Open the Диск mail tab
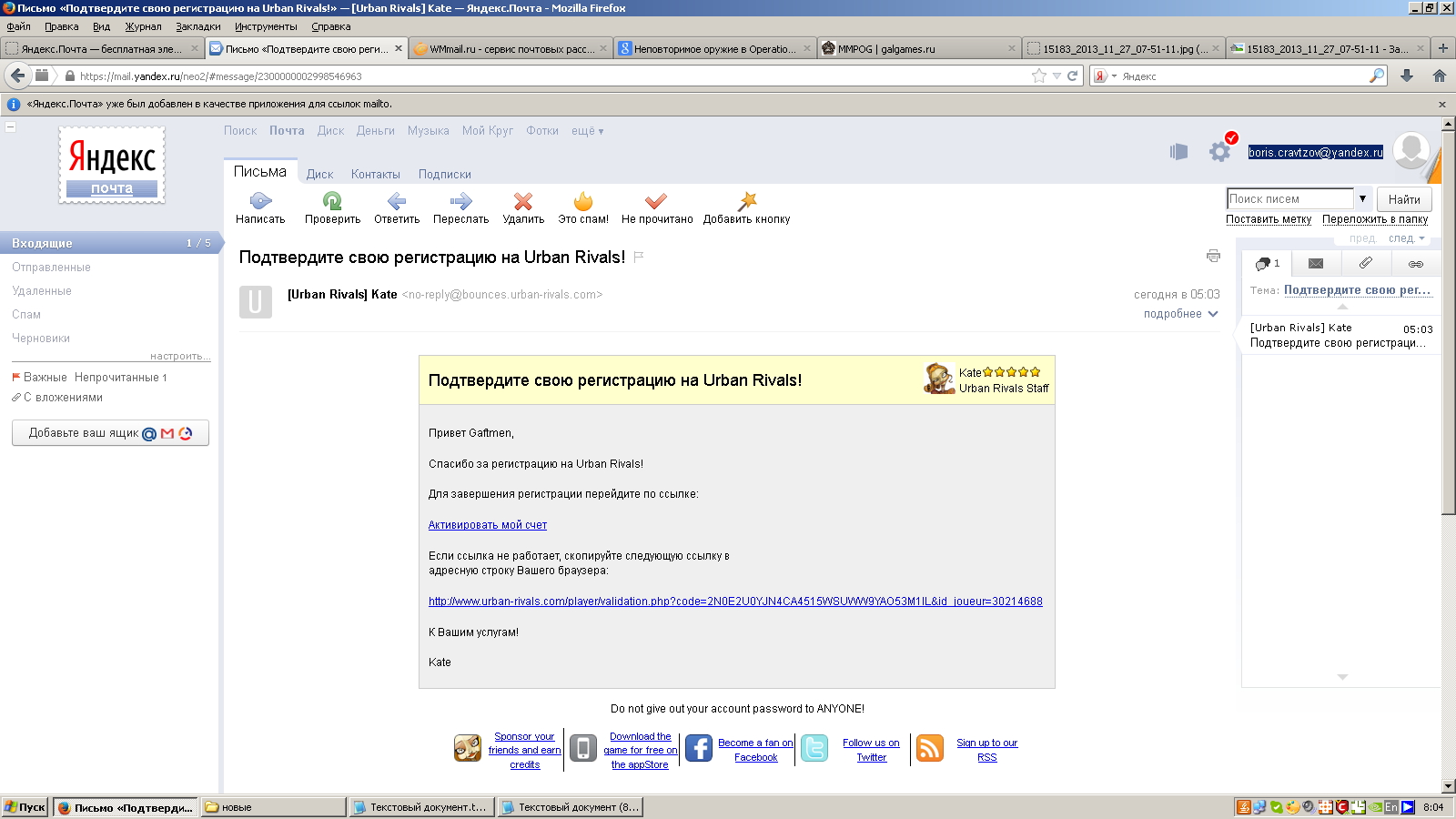The image size is (1456, 819). click(x=319, y=175)
